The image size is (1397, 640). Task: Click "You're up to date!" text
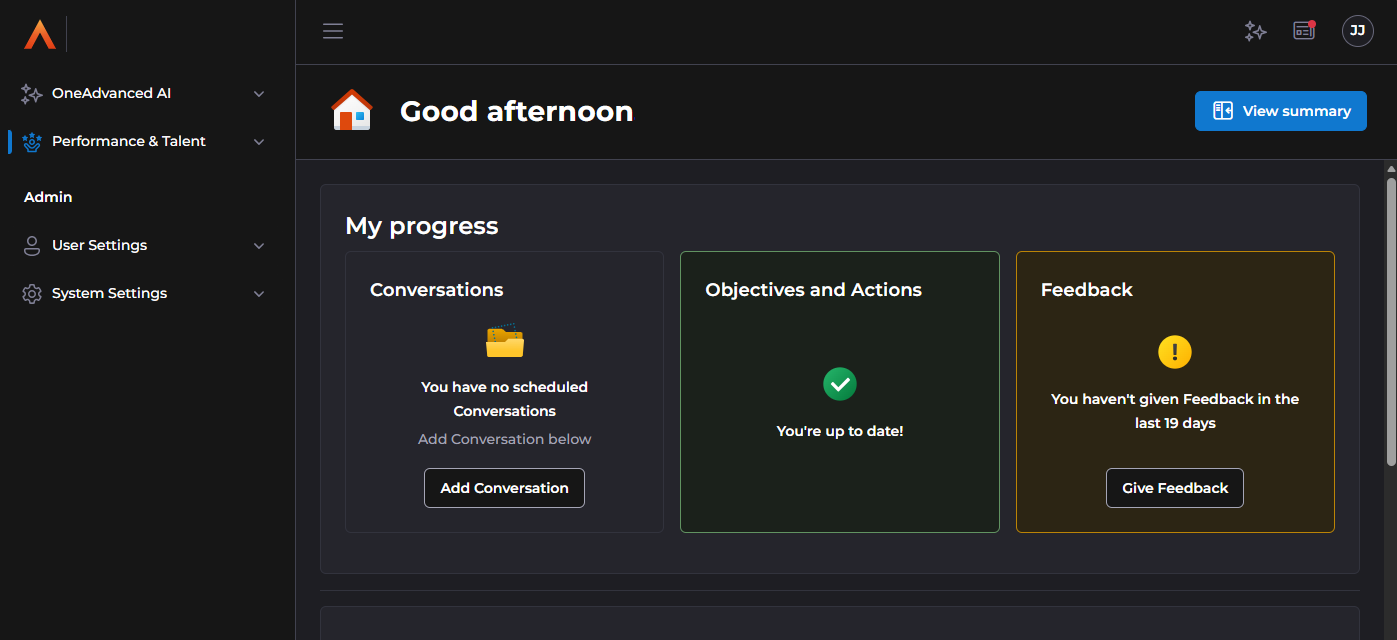(x=840, y=431)
